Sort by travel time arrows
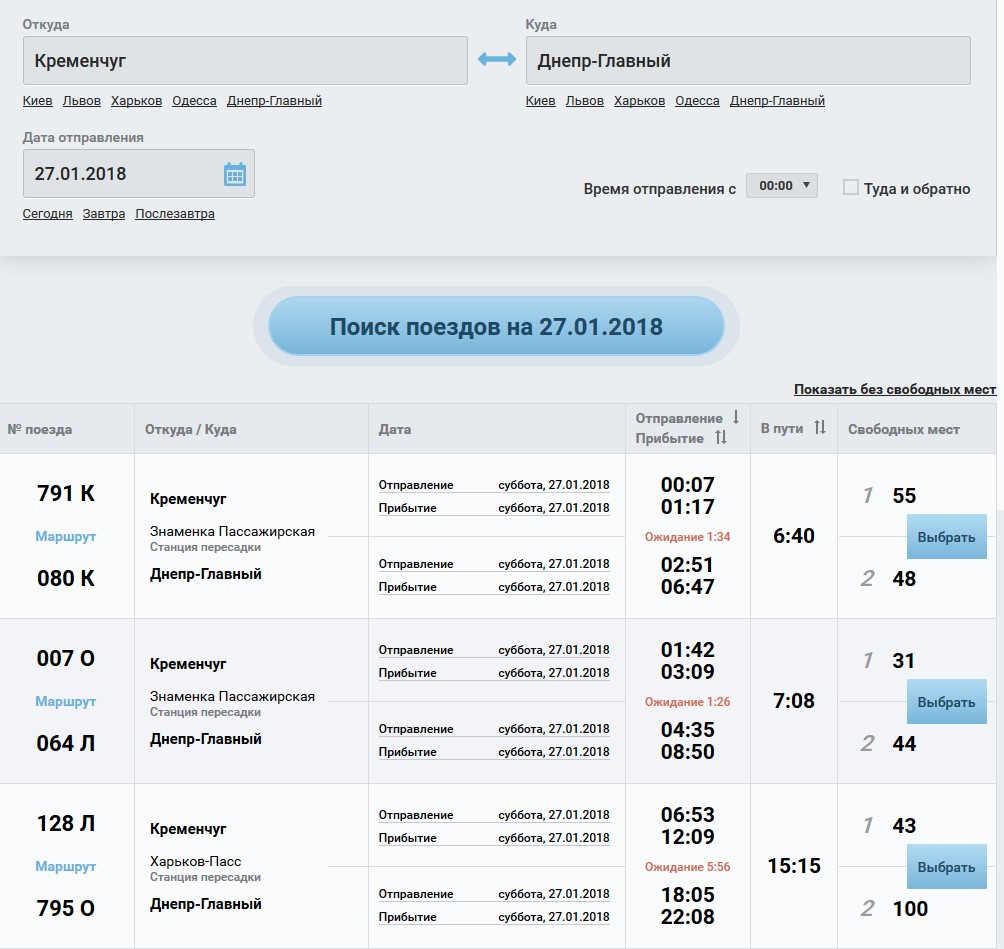This screenshot has width=1004, height=949. pos(820,428)
